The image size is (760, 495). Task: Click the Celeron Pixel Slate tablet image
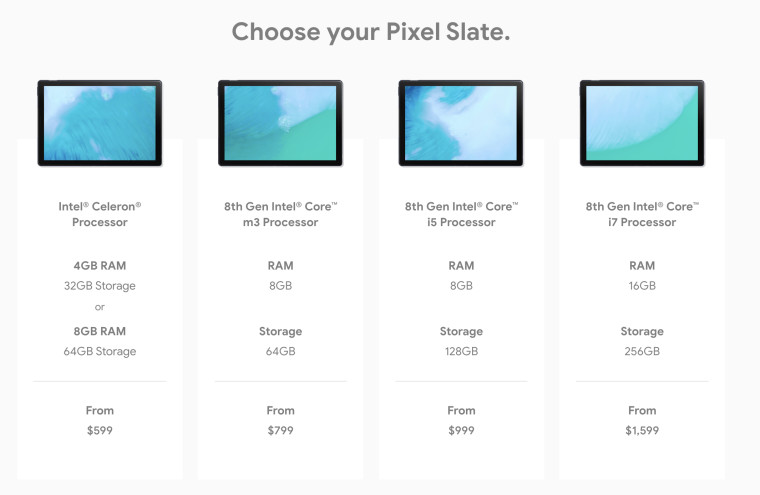(100, 123)
